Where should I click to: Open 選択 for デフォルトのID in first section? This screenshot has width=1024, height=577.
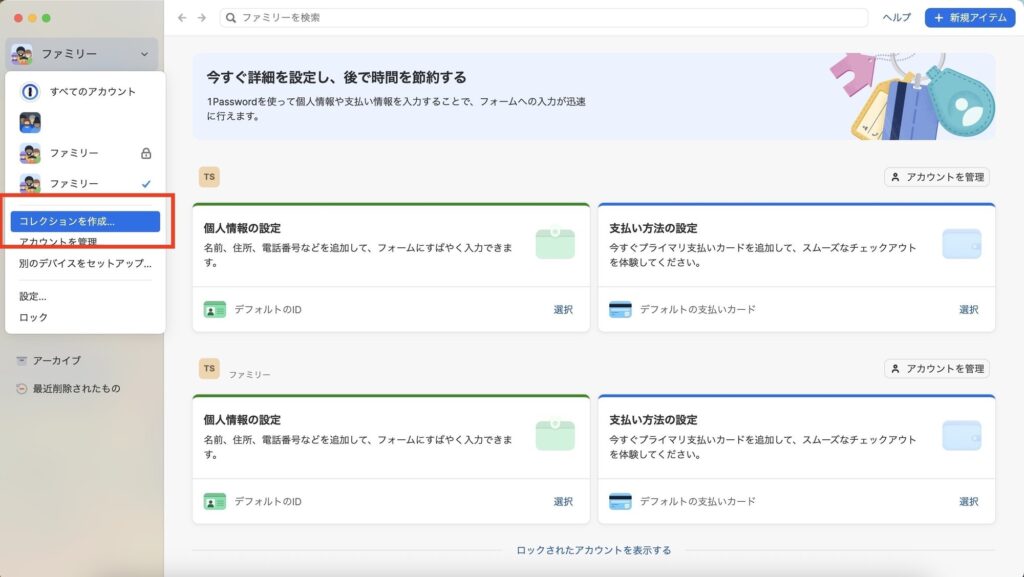563,310
